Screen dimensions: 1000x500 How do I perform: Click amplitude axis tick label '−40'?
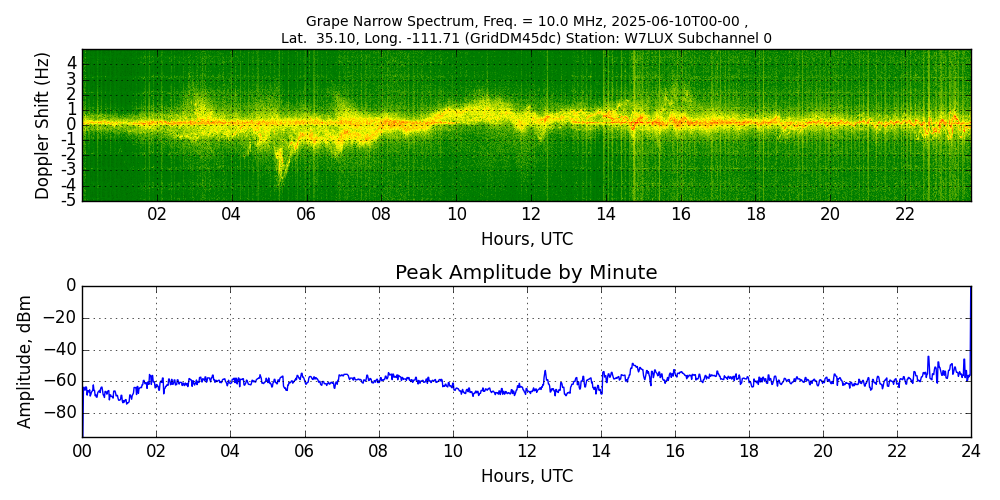tap(61, 350)
